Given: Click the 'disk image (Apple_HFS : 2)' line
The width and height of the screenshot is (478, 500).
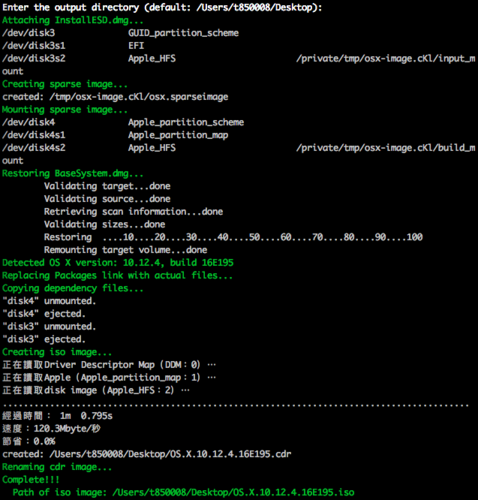Looking at the screenshot, I should click(x=96, y=391).
